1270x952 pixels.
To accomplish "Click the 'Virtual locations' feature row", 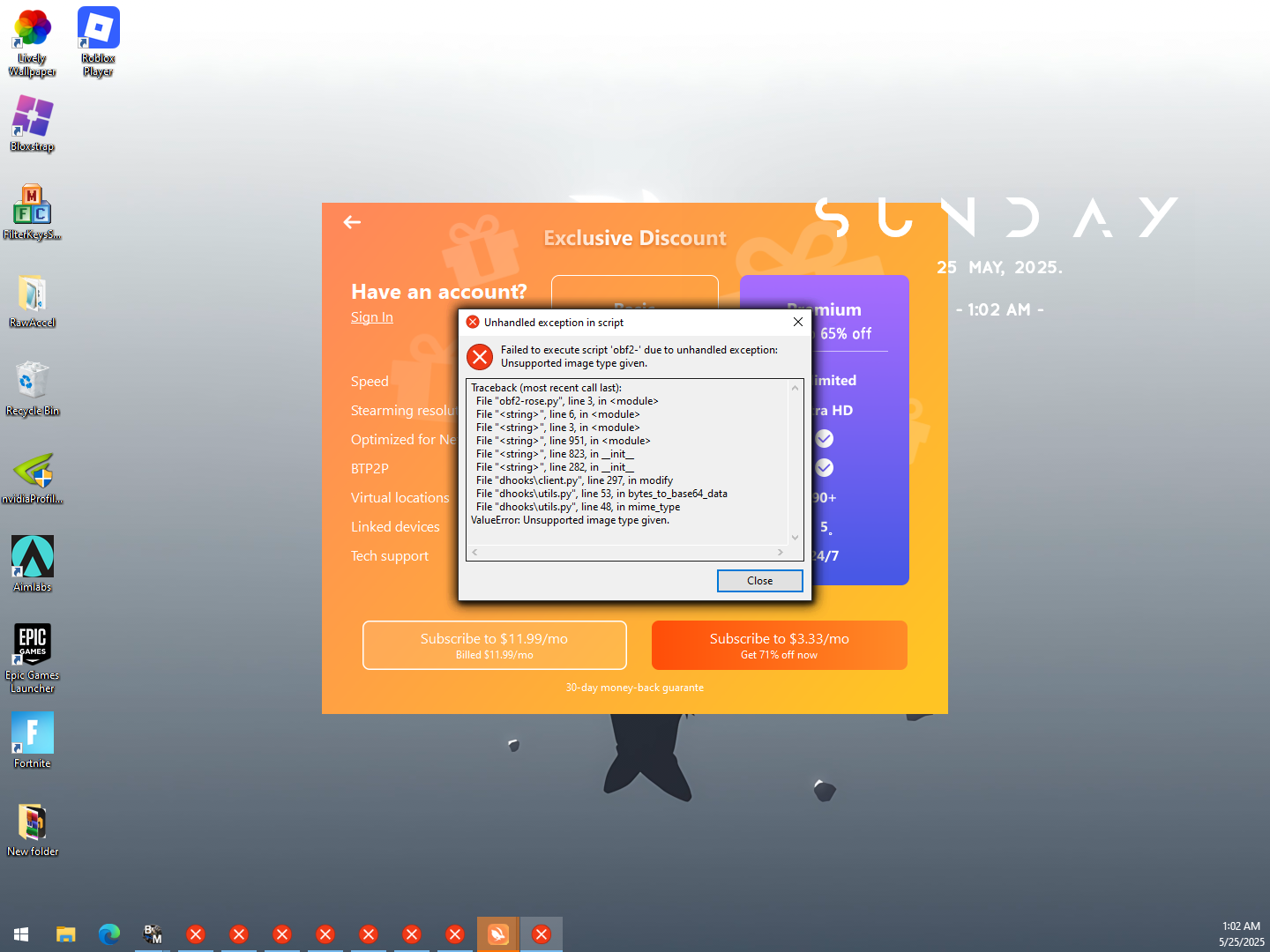I will point(400,498).
